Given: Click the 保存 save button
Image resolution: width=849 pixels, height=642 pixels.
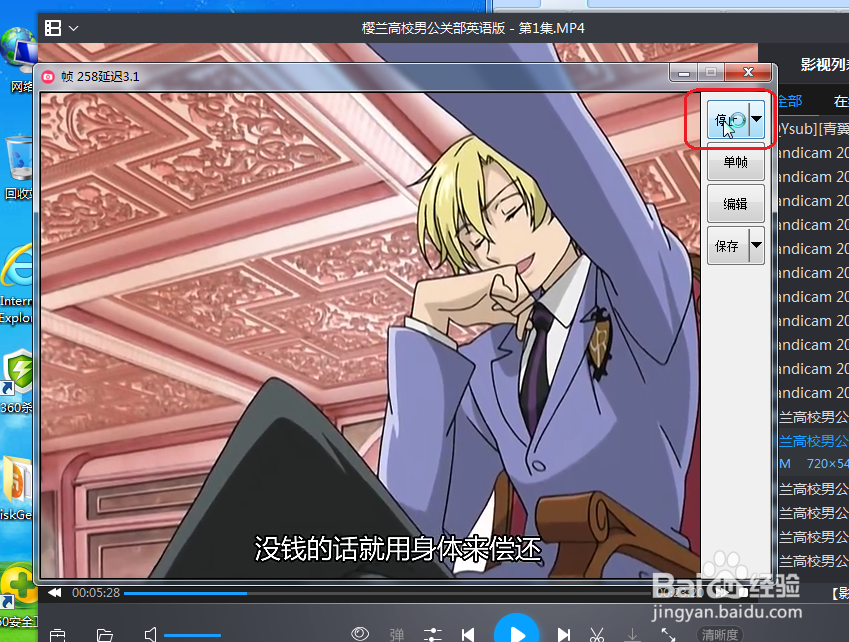Looking at the screenshot, I should [x=728, y=246].
